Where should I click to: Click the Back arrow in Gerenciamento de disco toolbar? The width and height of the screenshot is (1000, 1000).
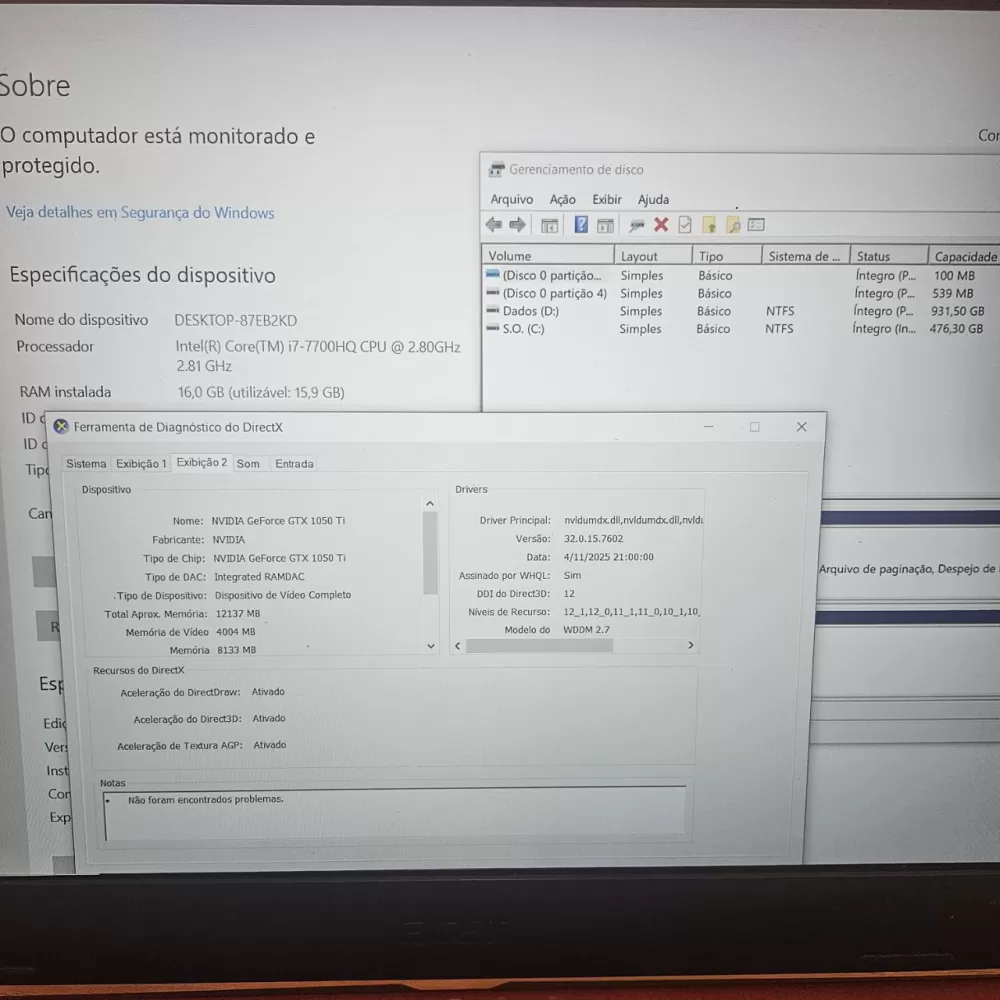click(x=494, y=224)
